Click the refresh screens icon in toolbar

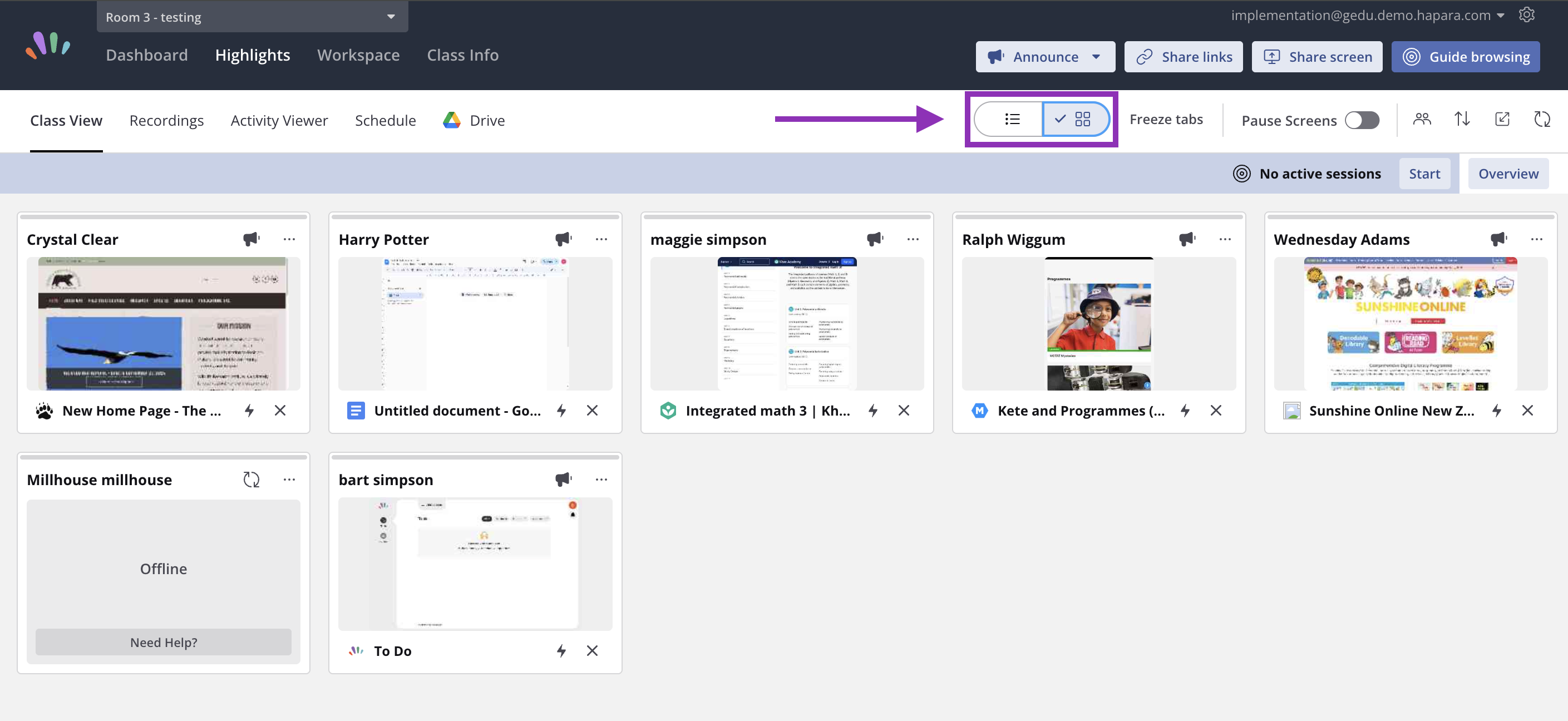click(1542, 119)
